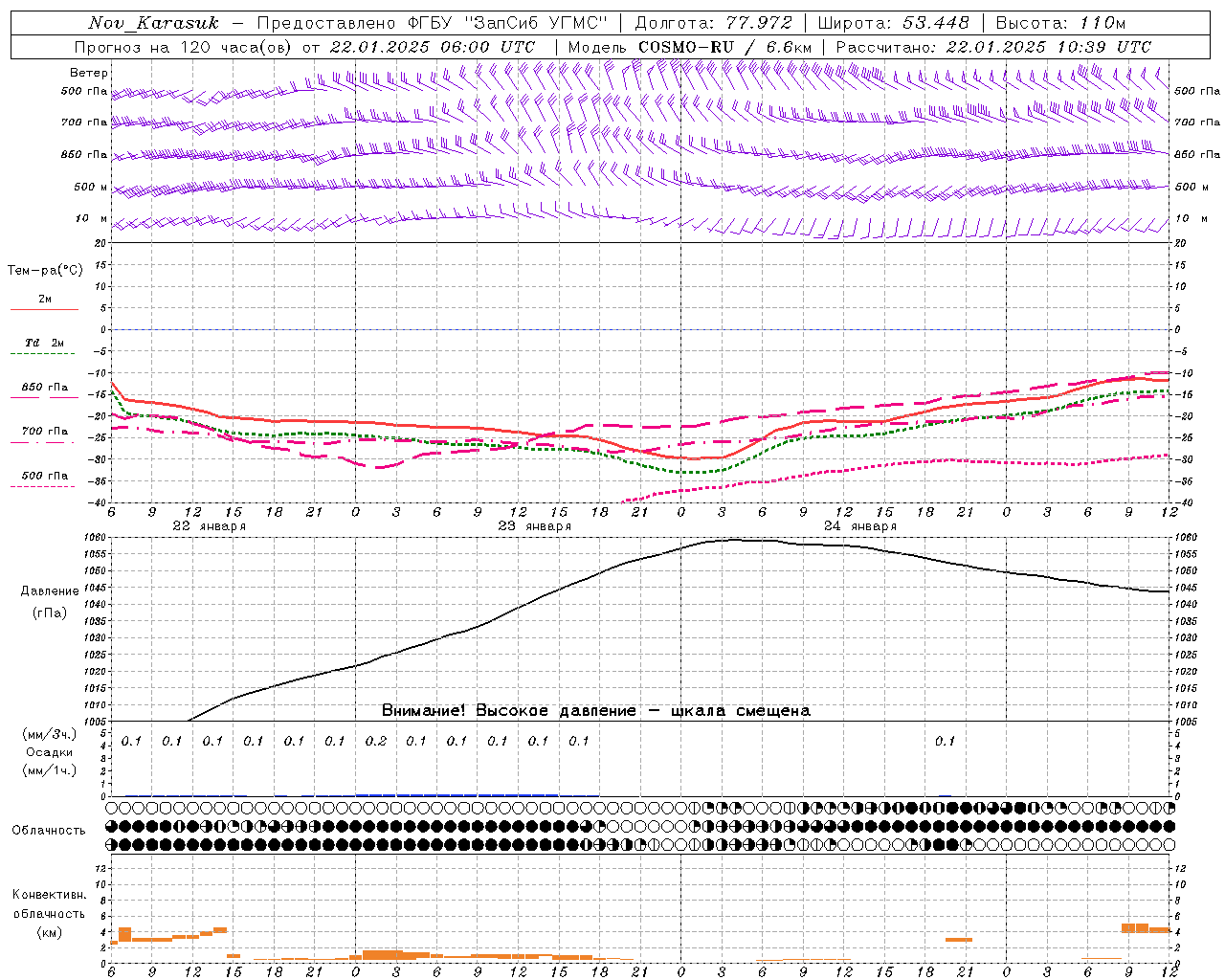
Task: Click the "24 января" date label
Action: coord(860,526)
